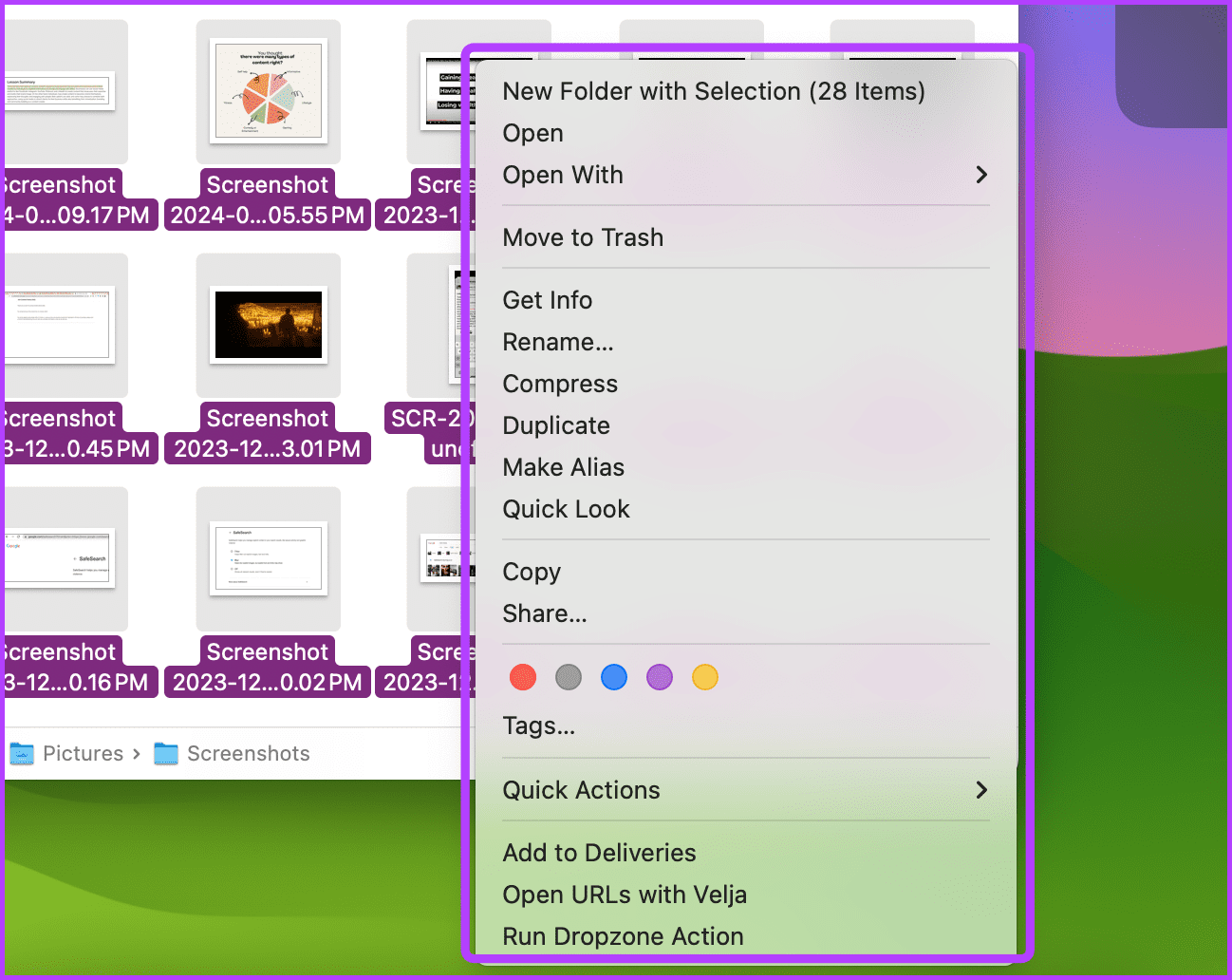Select the Screenshot 2024-0...05.55 PM thumbnail
This screenshot has height=980, width=1232.
[x=269, y=91]
